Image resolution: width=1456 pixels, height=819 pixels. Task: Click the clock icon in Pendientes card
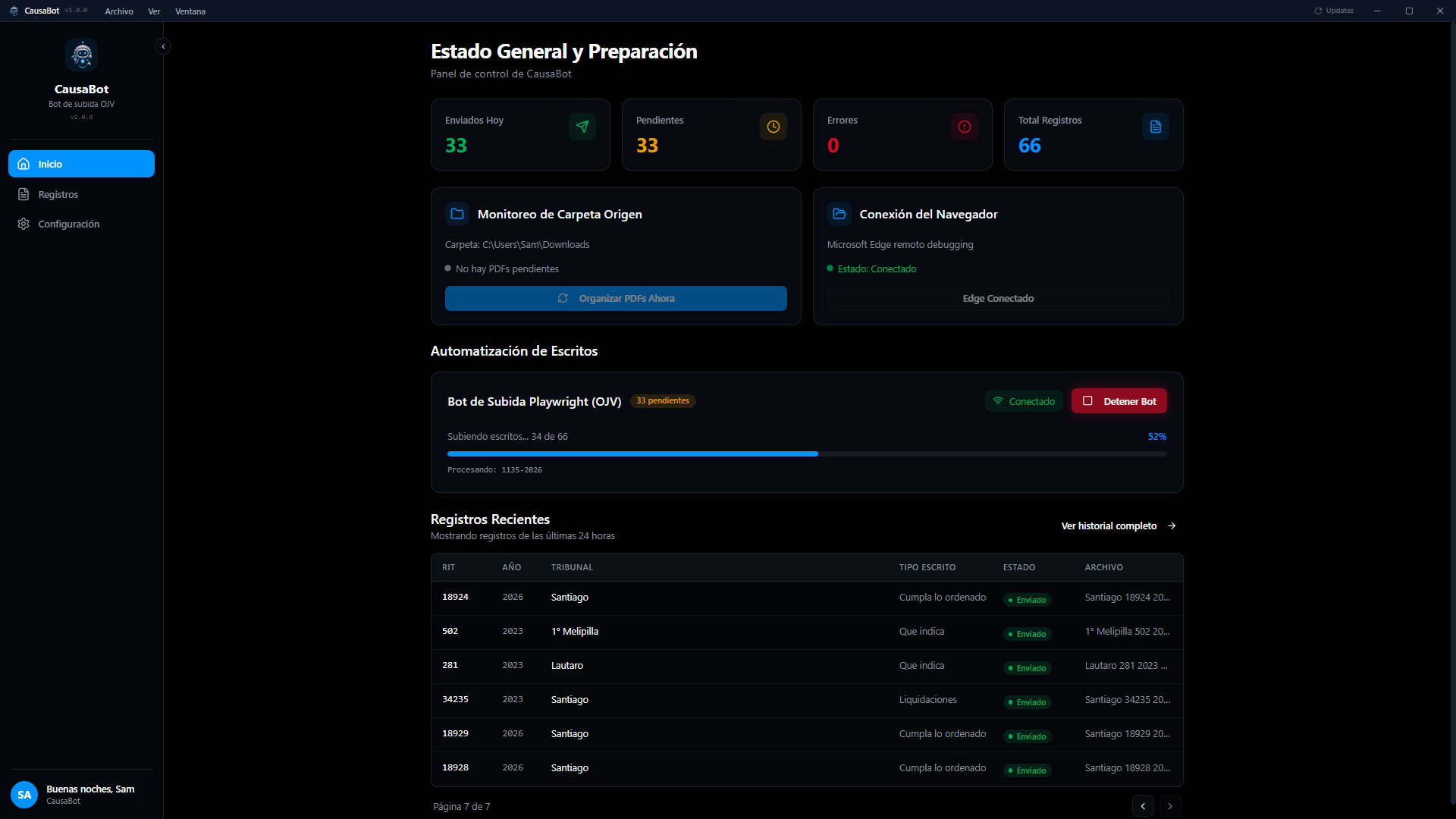pyautogui.click(x=773, y=127)
